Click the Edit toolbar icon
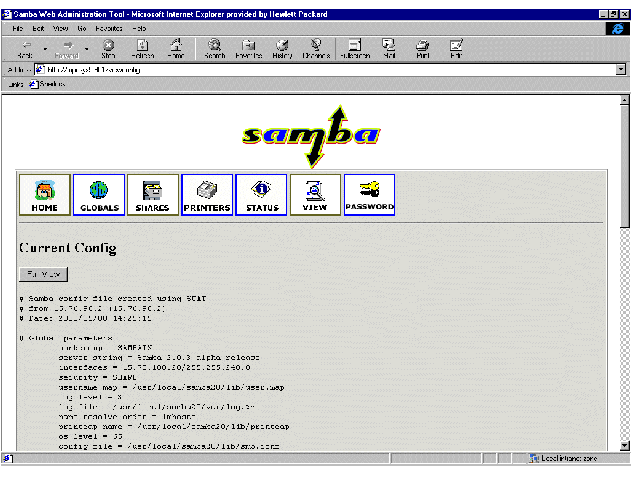Viewport: 638px width, 486px height. 456,49
